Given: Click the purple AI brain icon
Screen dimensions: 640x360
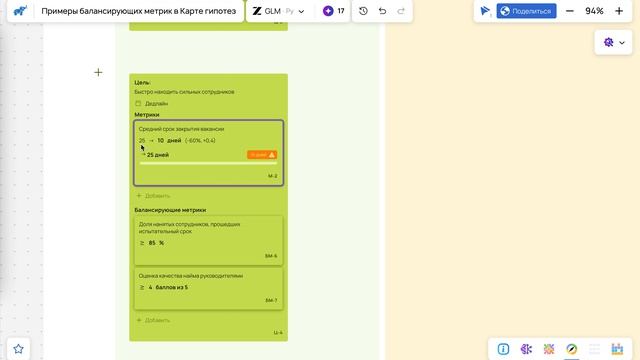Looking at the screenshot, I should coord(526,349).
